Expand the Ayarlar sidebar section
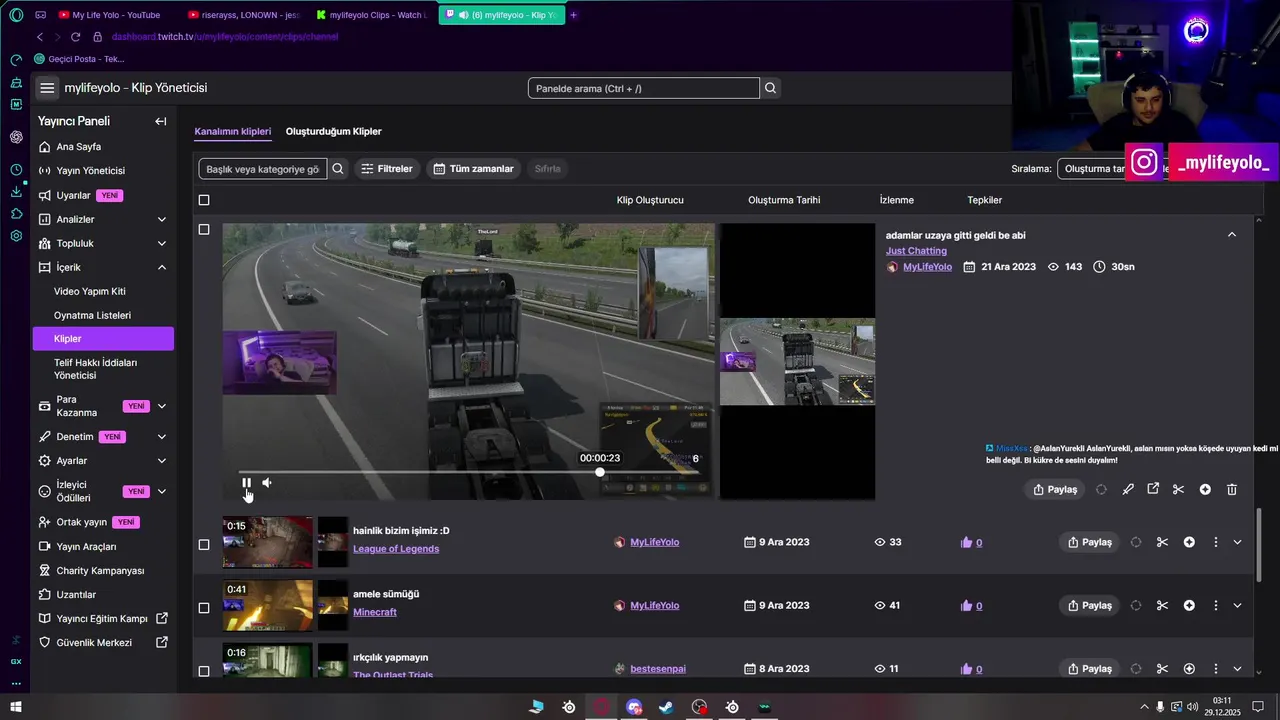Screen dimensions: 1280x720 (x=162, y=461)
